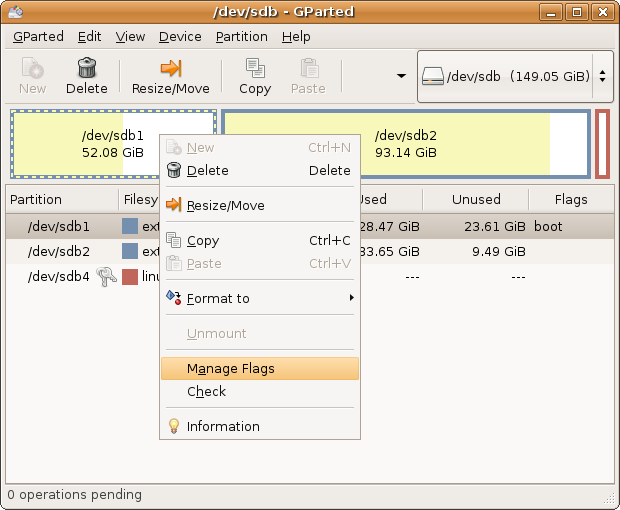
Task: Click the trash icon beside Delete menu entry
Action: coord(174,170)
